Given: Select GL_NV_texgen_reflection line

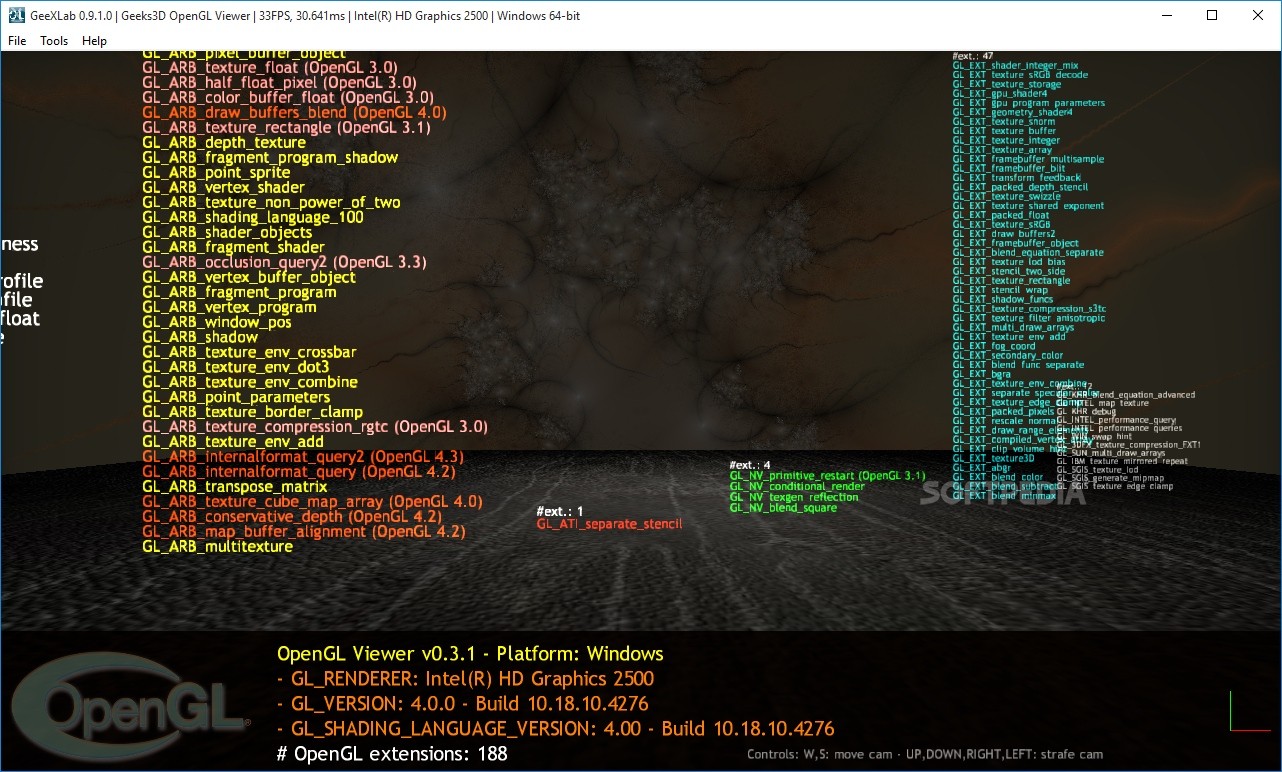Looking at the screenshot, I should point(794,498).
